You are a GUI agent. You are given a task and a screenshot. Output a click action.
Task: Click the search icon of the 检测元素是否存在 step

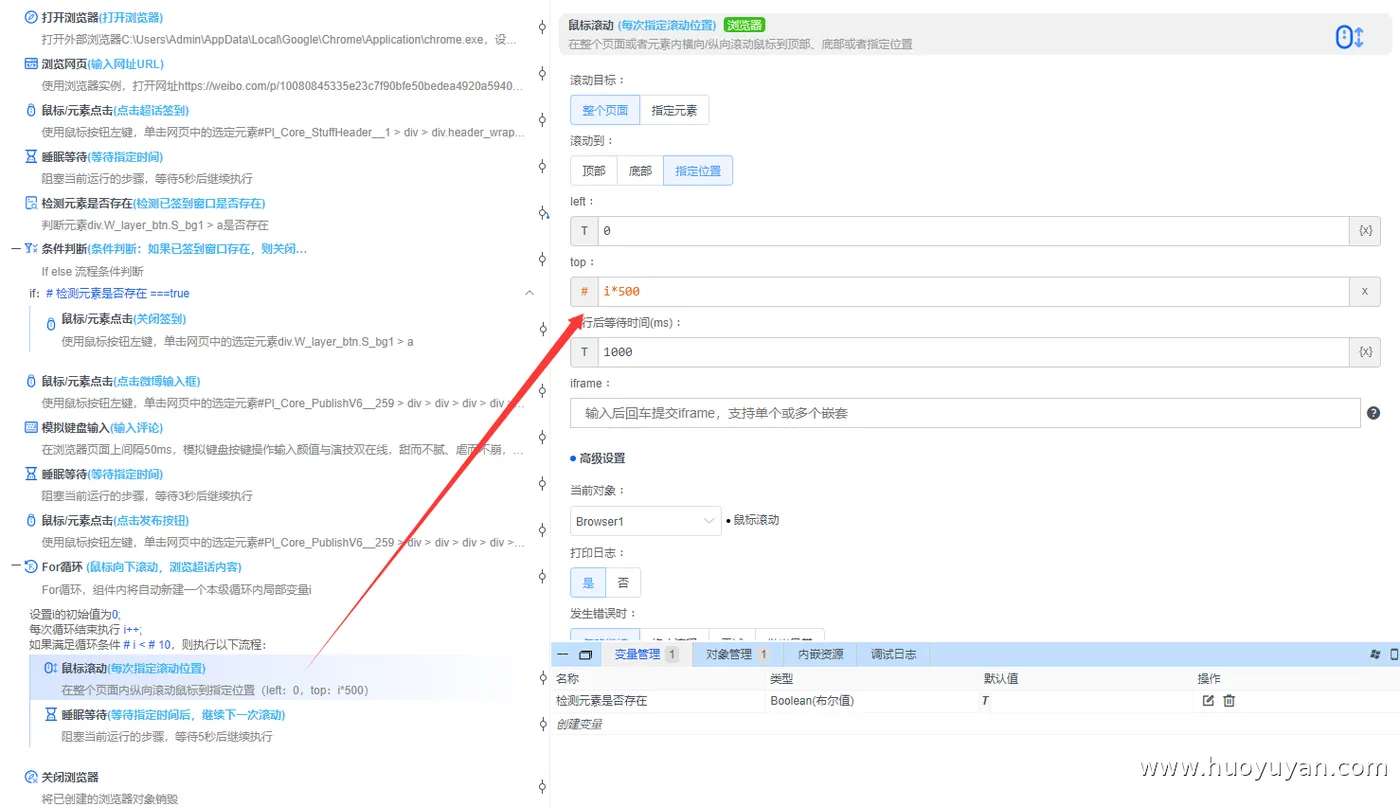pos(31,203)
